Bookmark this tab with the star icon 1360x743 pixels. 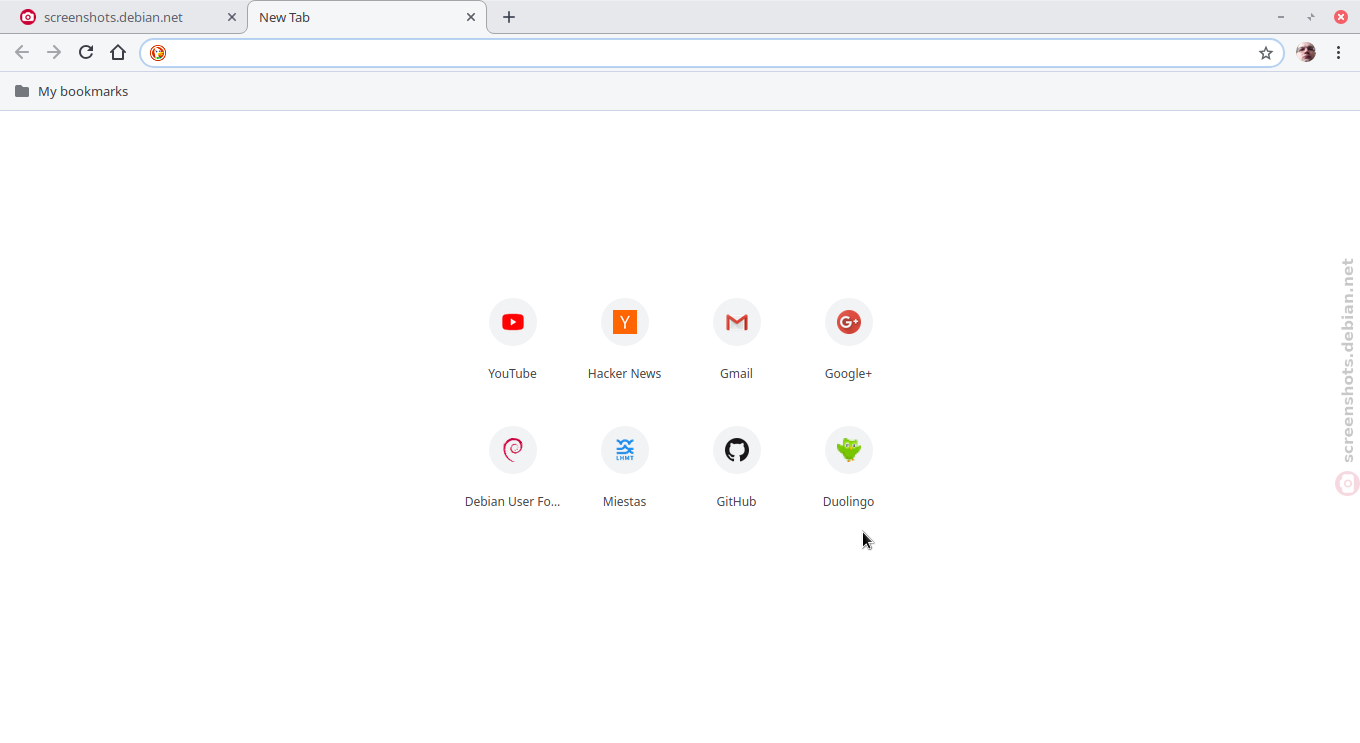[1266, 53]
